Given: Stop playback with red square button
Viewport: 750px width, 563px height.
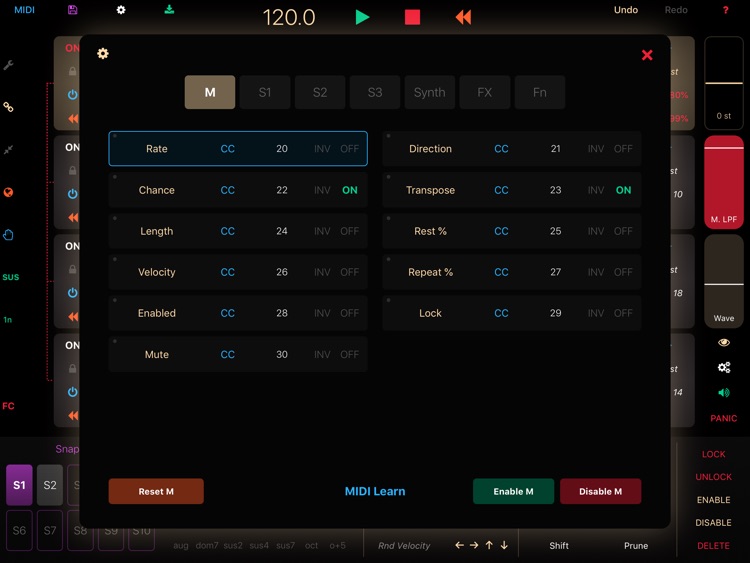Looking at the screenshot, I should click(x=412, y=17).
